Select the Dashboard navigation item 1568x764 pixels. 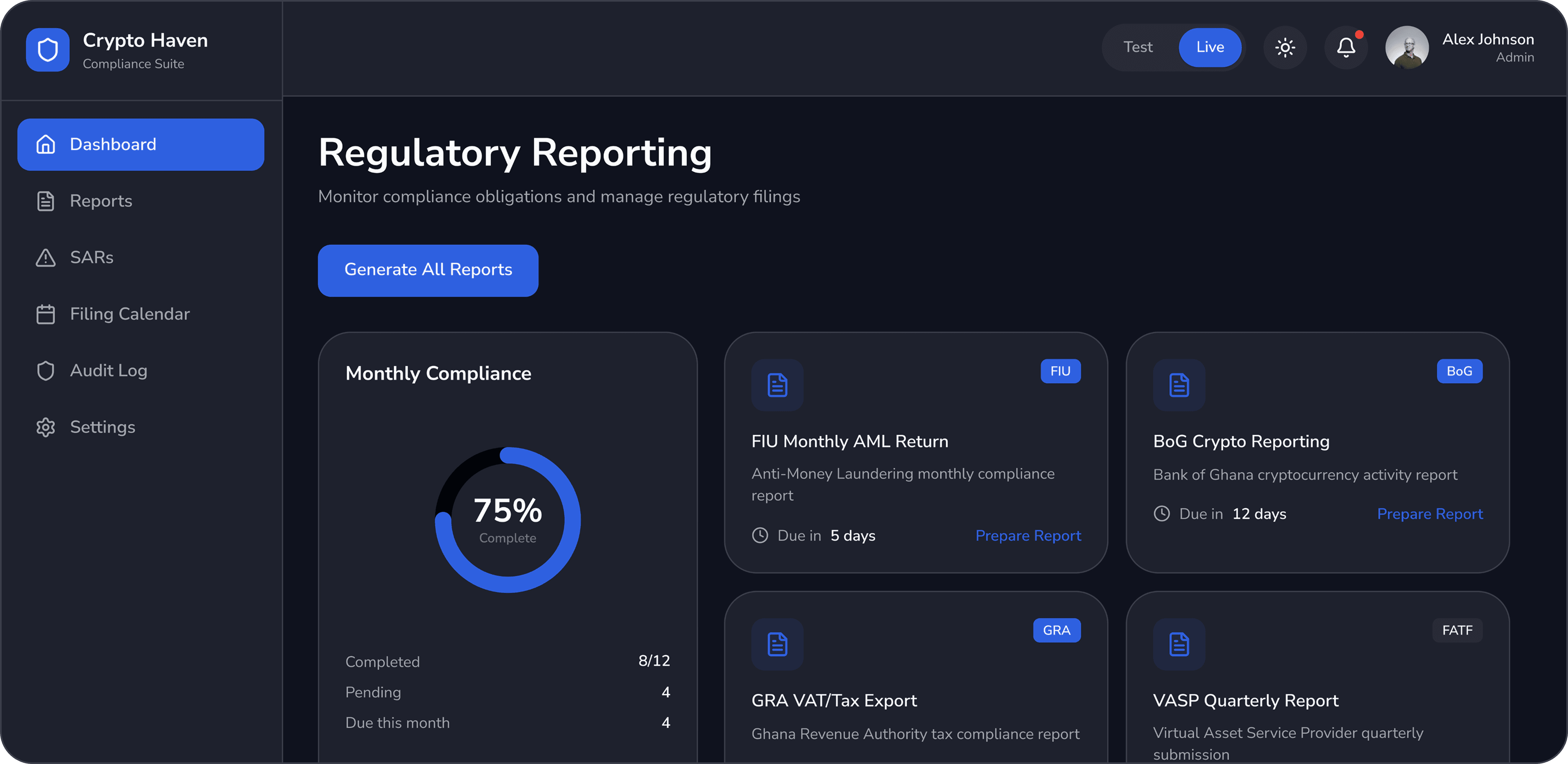tap(140, 144)
